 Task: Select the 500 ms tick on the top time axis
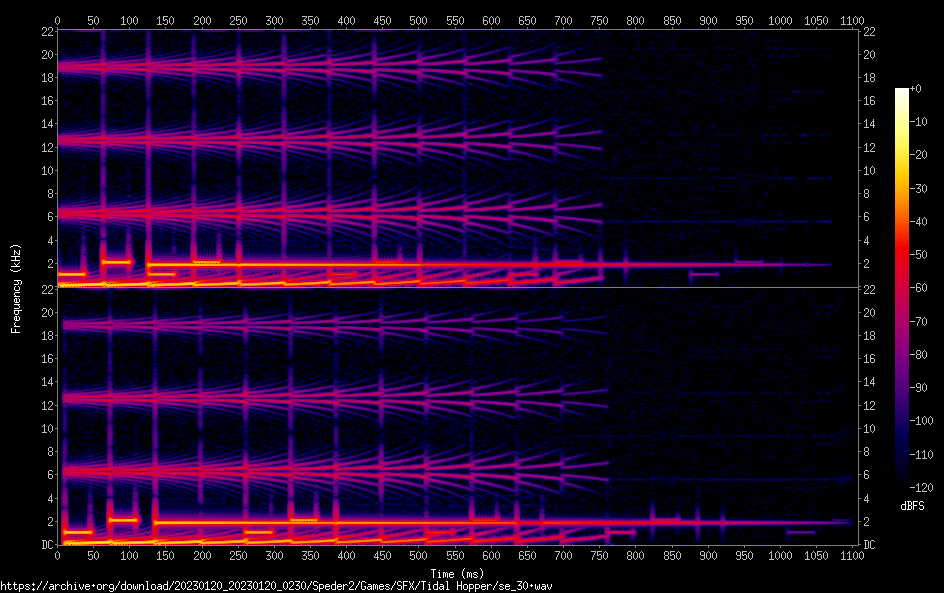[x=418, y=20]
